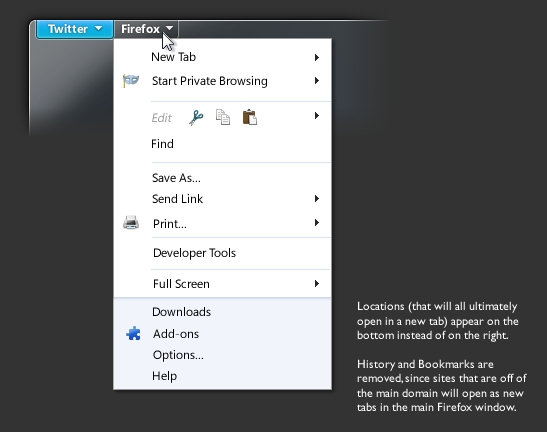Screen dimensions: 547x432
Task: Expand the Start Private Browsing submenu arrow
Action: tap(317, 81)
